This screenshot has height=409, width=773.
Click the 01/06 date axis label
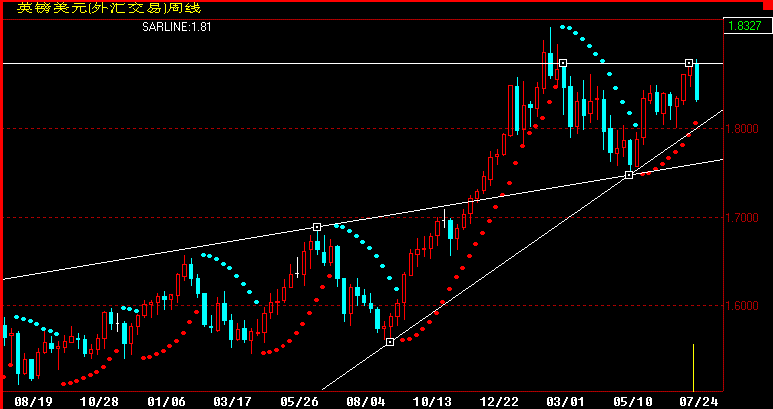(x=167, y=402)
